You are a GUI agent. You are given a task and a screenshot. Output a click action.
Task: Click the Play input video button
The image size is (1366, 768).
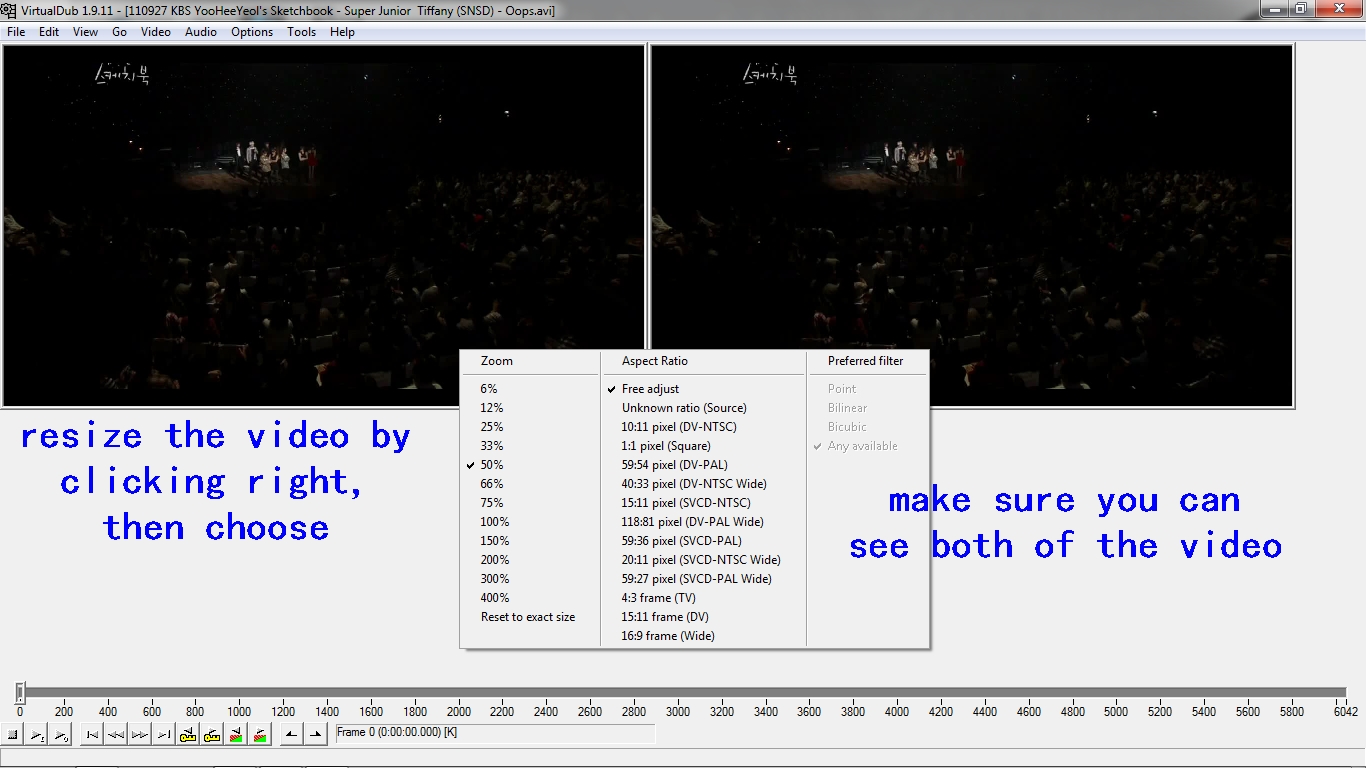point(37,735)
